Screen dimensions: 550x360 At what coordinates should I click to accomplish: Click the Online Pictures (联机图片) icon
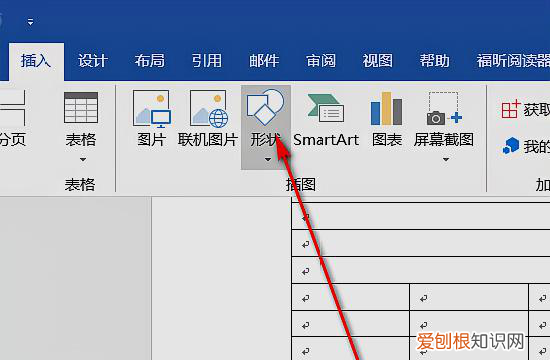click(x=209, y=108)
